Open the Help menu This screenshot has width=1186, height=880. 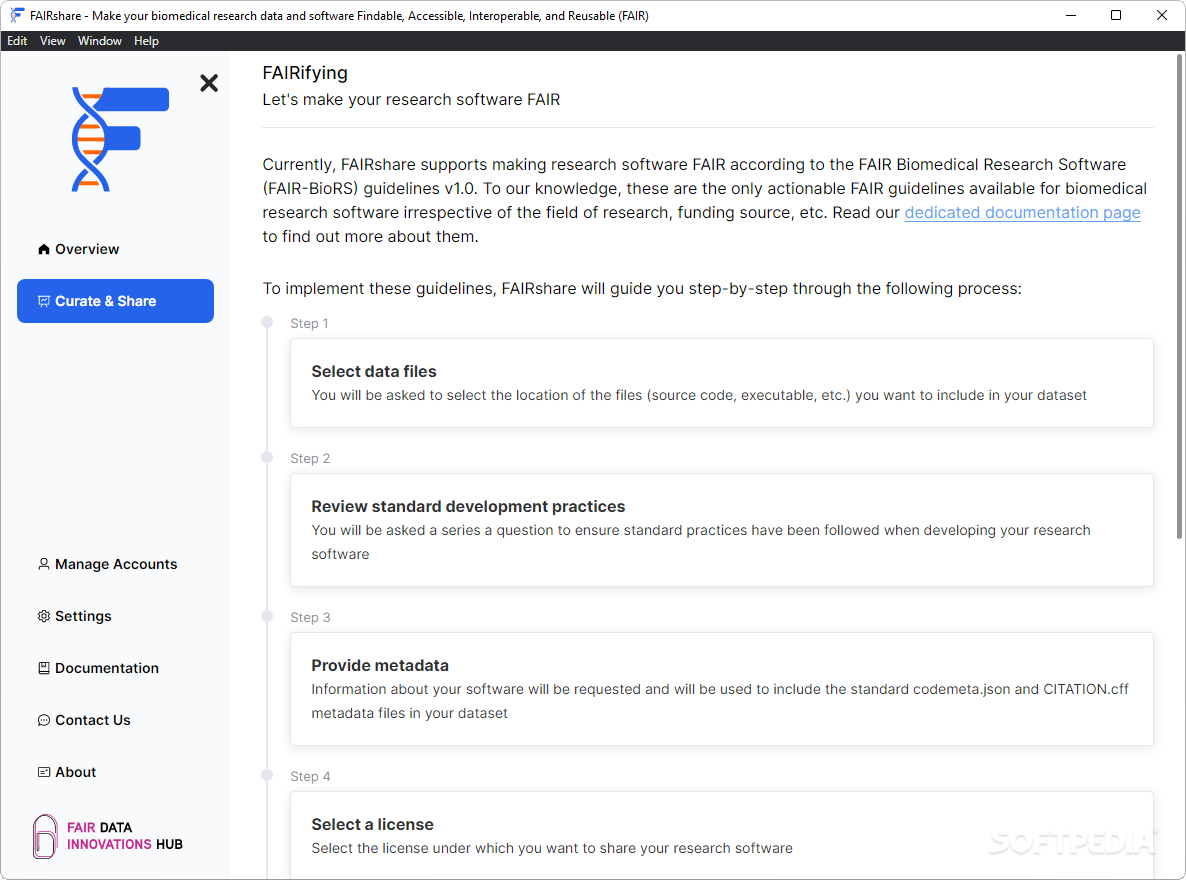click(x=146, y=41)
